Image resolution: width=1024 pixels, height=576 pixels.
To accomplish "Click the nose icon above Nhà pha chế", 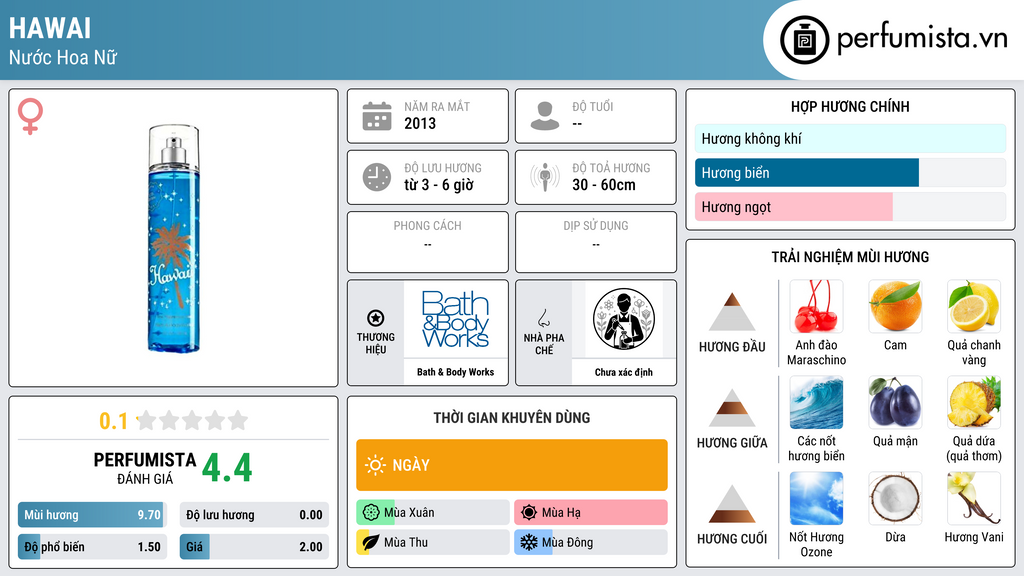I will click(543, 318).
